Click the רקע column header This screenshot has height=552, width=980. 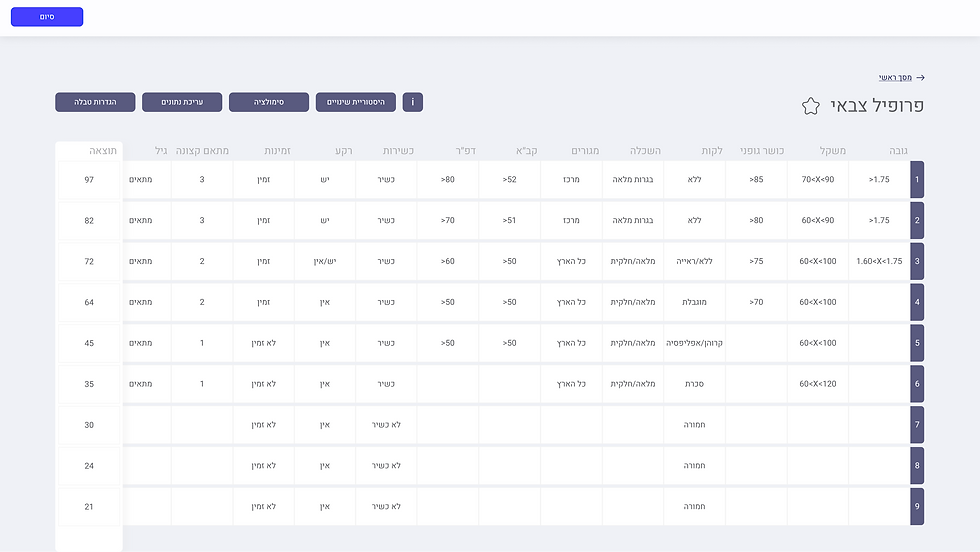pos(344,151)
